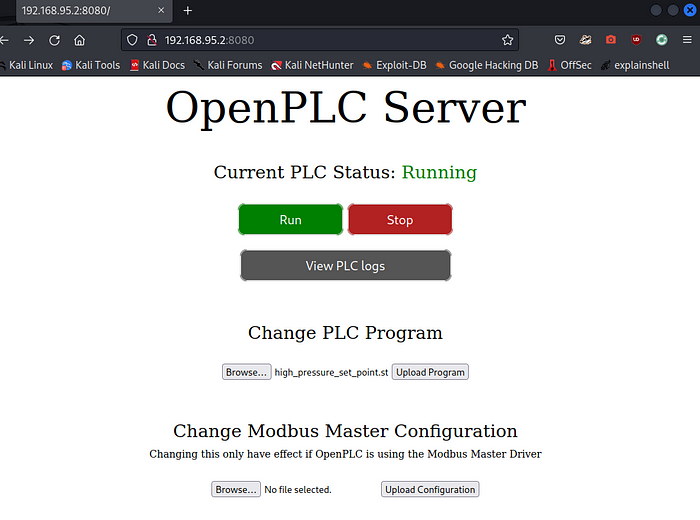Open View PLC logs
Screen dimensions: 700x520
point(346,266)
